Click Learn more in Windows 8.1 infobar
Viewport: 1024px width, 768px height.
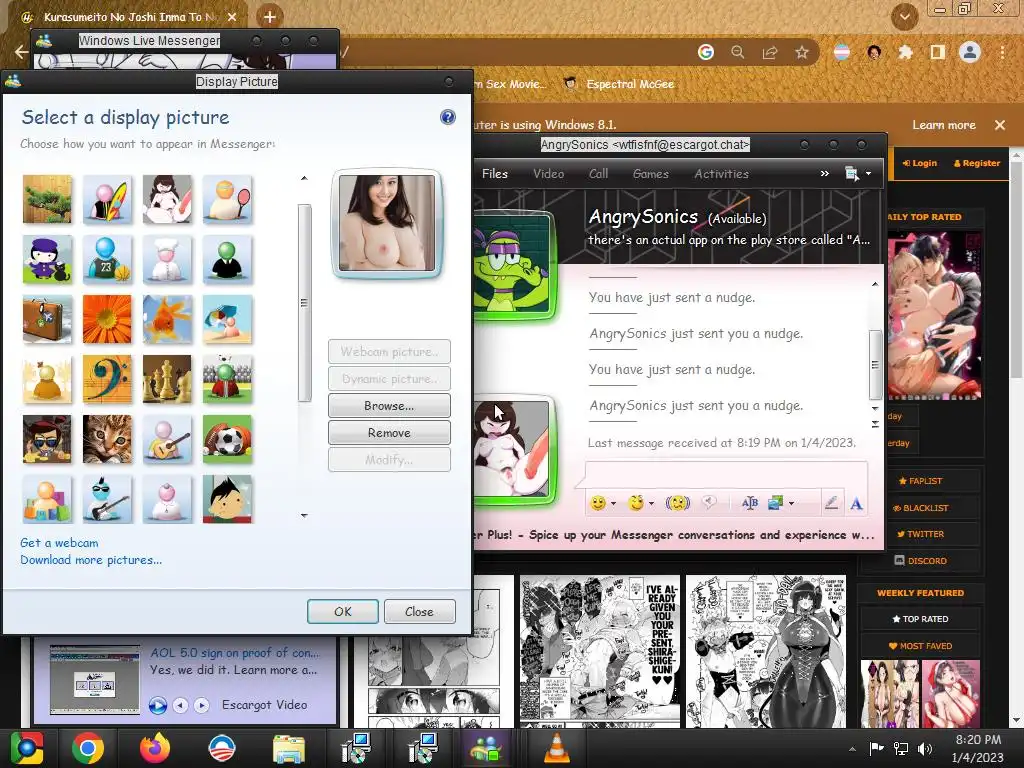point(944,125)
